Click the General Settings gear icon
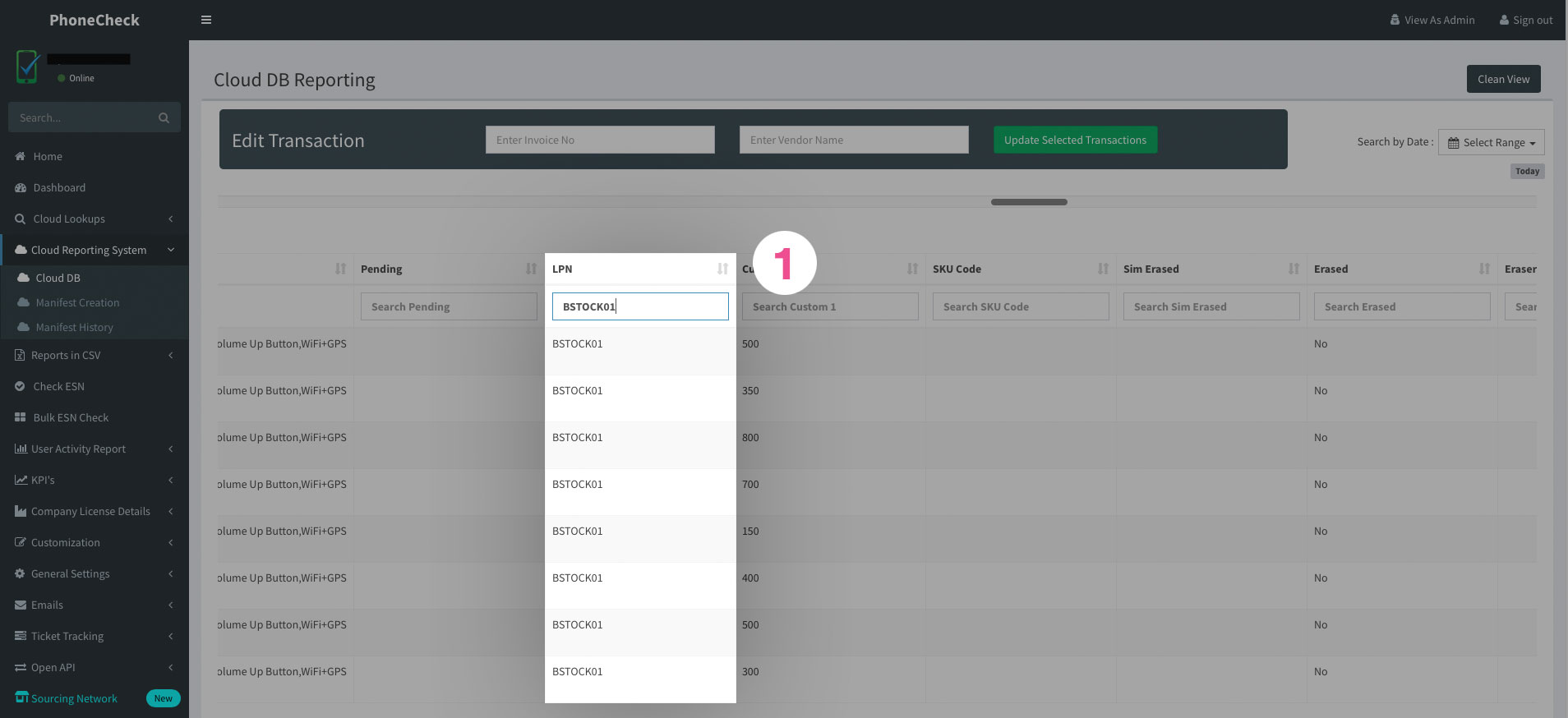Screen dimensions: 1568x718 click(x=21, y=573)
